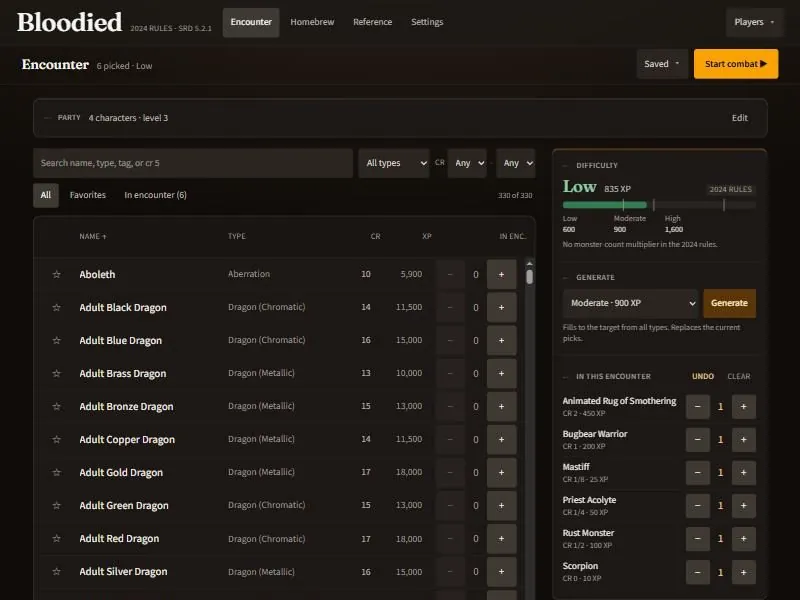The image size is (800, 600).
Task: Decrease Priest Acolyte quantity
Action: [x=697, y=506]
